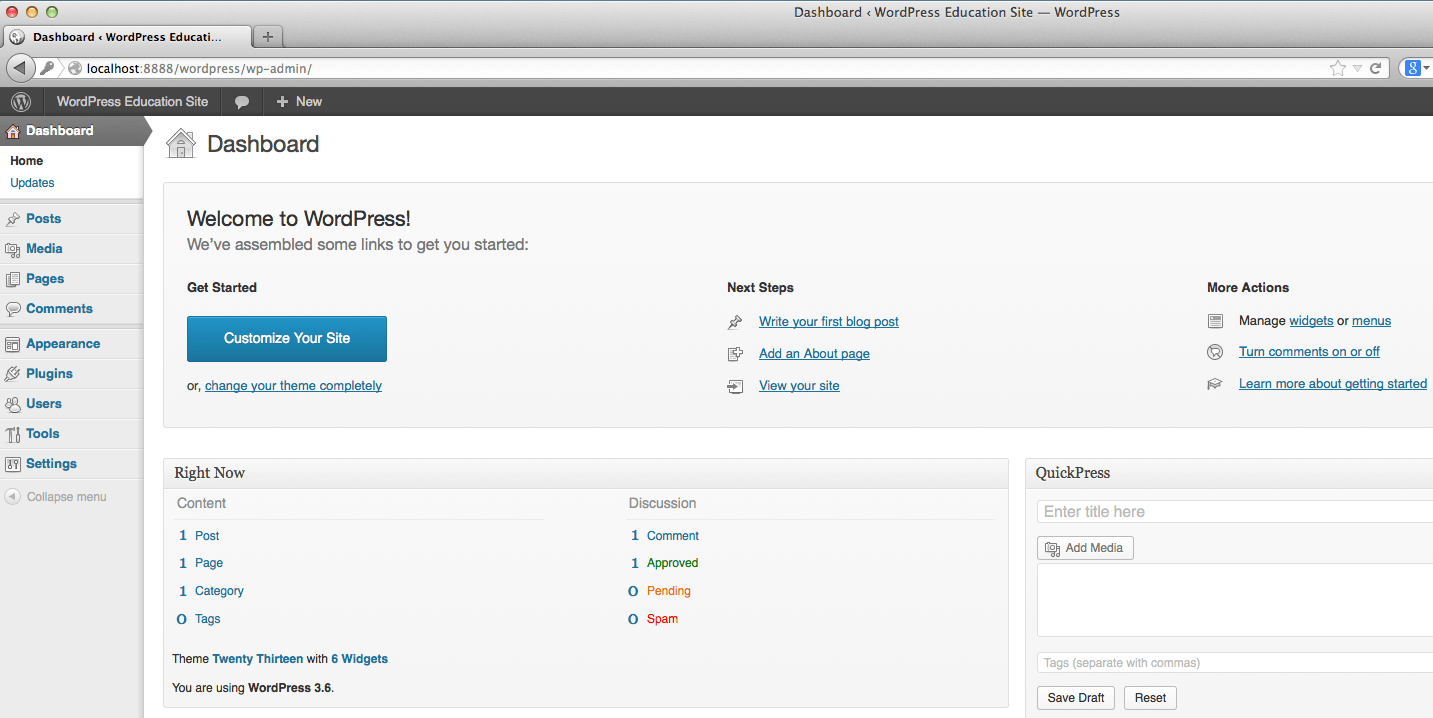Click the Add Media button in QuickPress
The width and height of the screenshot is (1433, 718).
[1085, 548]
